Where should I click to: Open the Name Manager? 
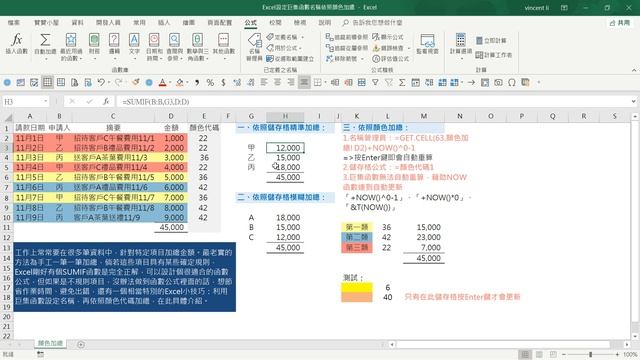[x=254, y=47]
